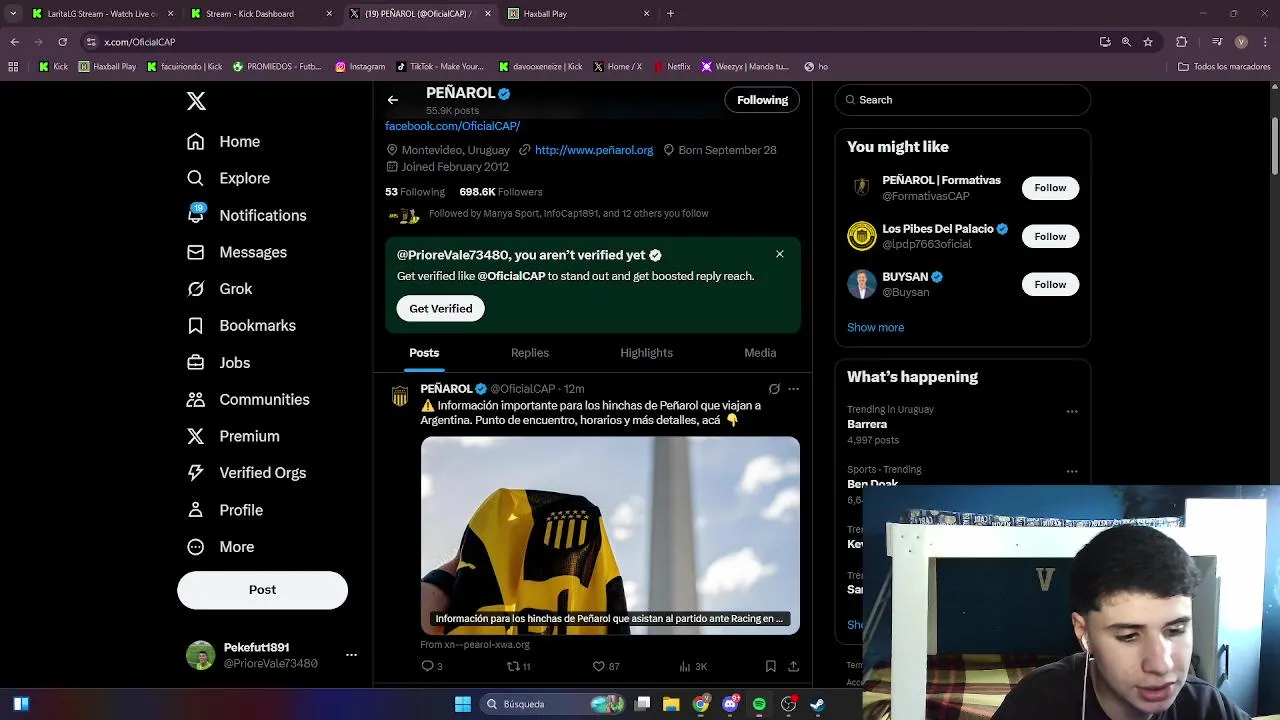Open the Netflix bookmark
This screenshot has width=1280, height=720.
click(672, 67)
